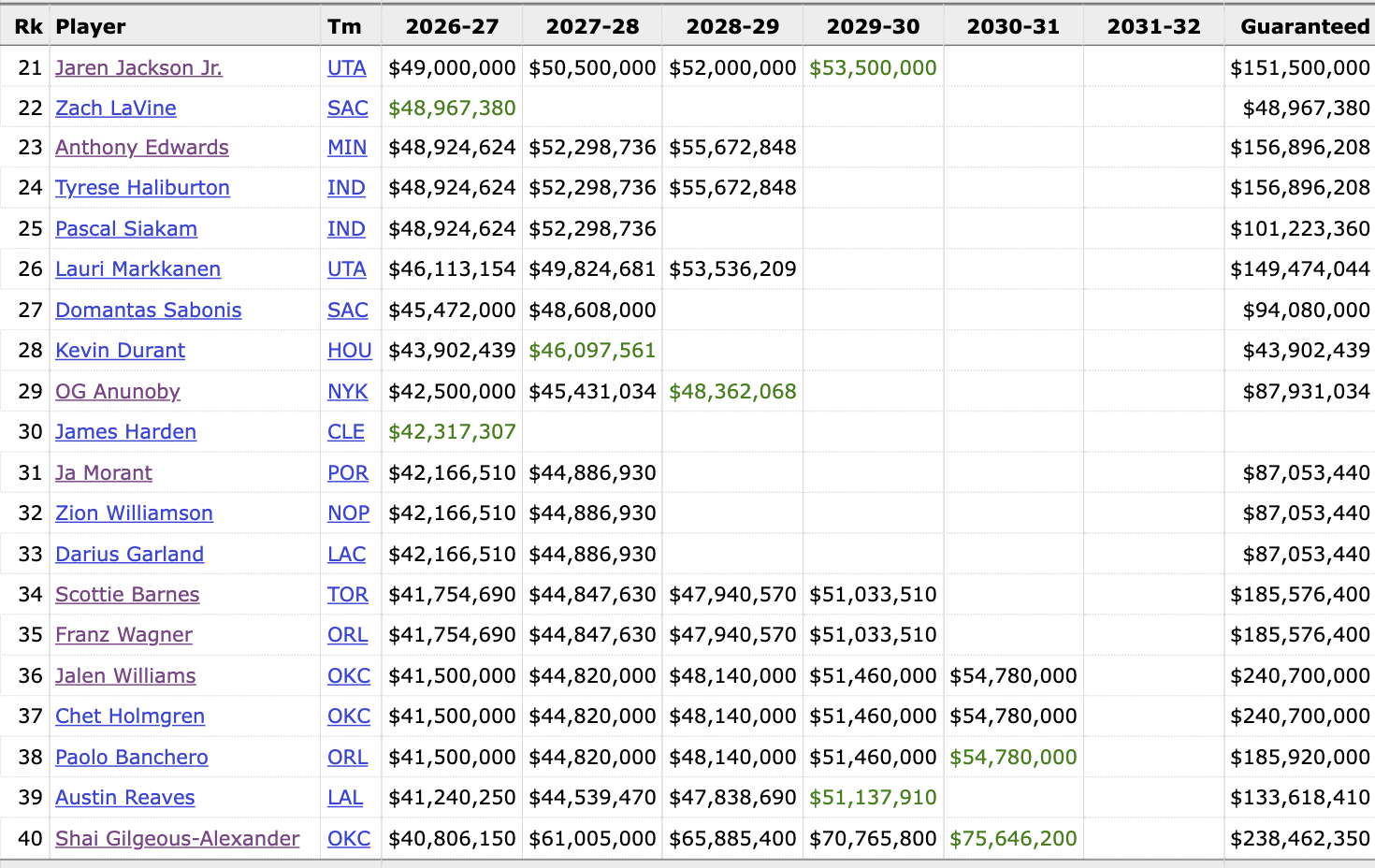The image size is (1375, 868).
Task: Open Zion Williamson's player page
Action: [134, 513]
